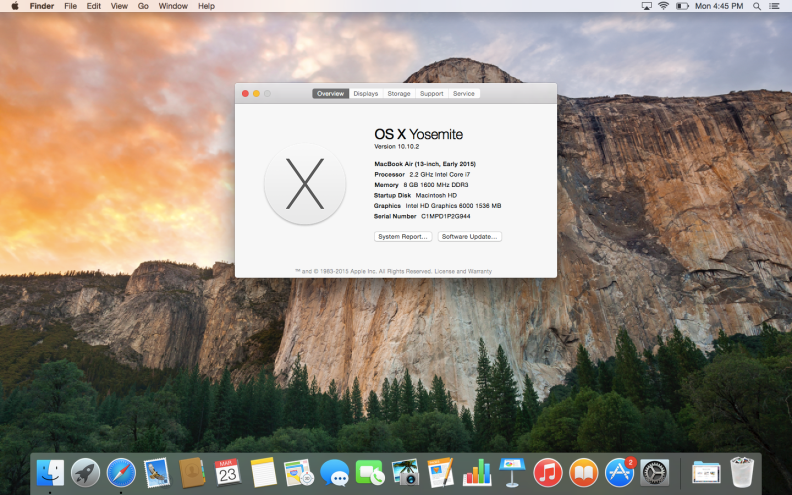Open the Messages app in dock
This screenshot has width=792, height=495.
click(334, 473)
